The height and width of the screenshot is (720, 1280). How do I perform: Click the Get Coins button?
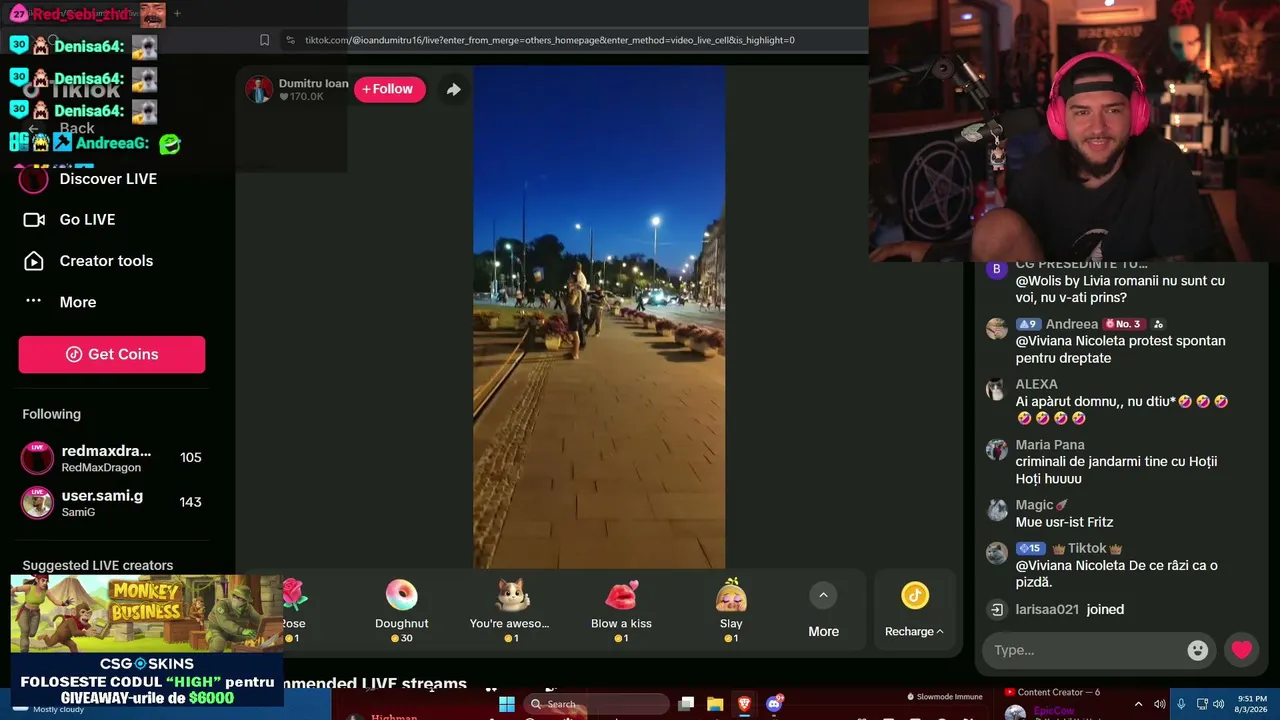(112, 354)
